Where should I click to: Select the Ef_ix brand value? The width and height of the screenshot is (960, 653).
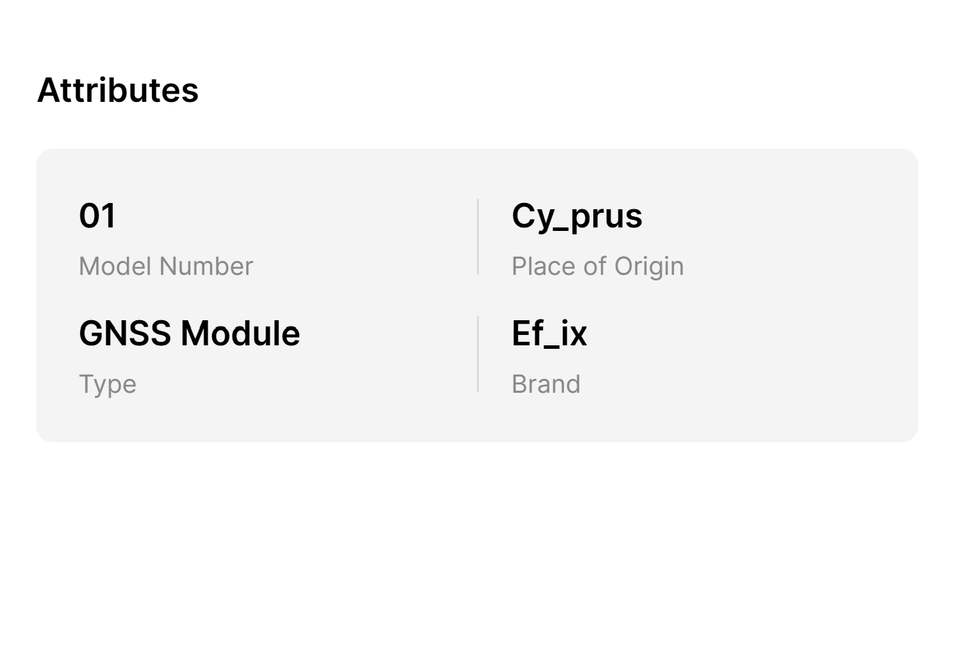click(x=549, y=333)
